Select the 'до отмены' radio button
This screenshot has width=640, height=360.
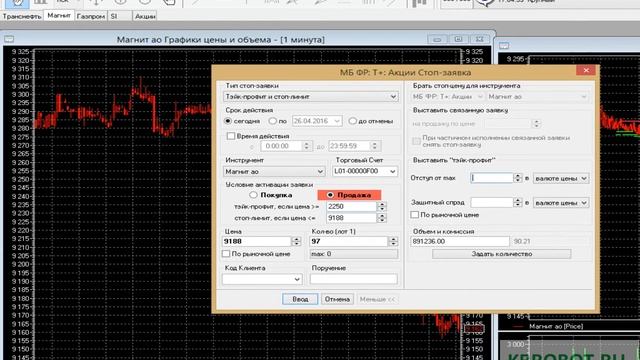click(352, 121)
